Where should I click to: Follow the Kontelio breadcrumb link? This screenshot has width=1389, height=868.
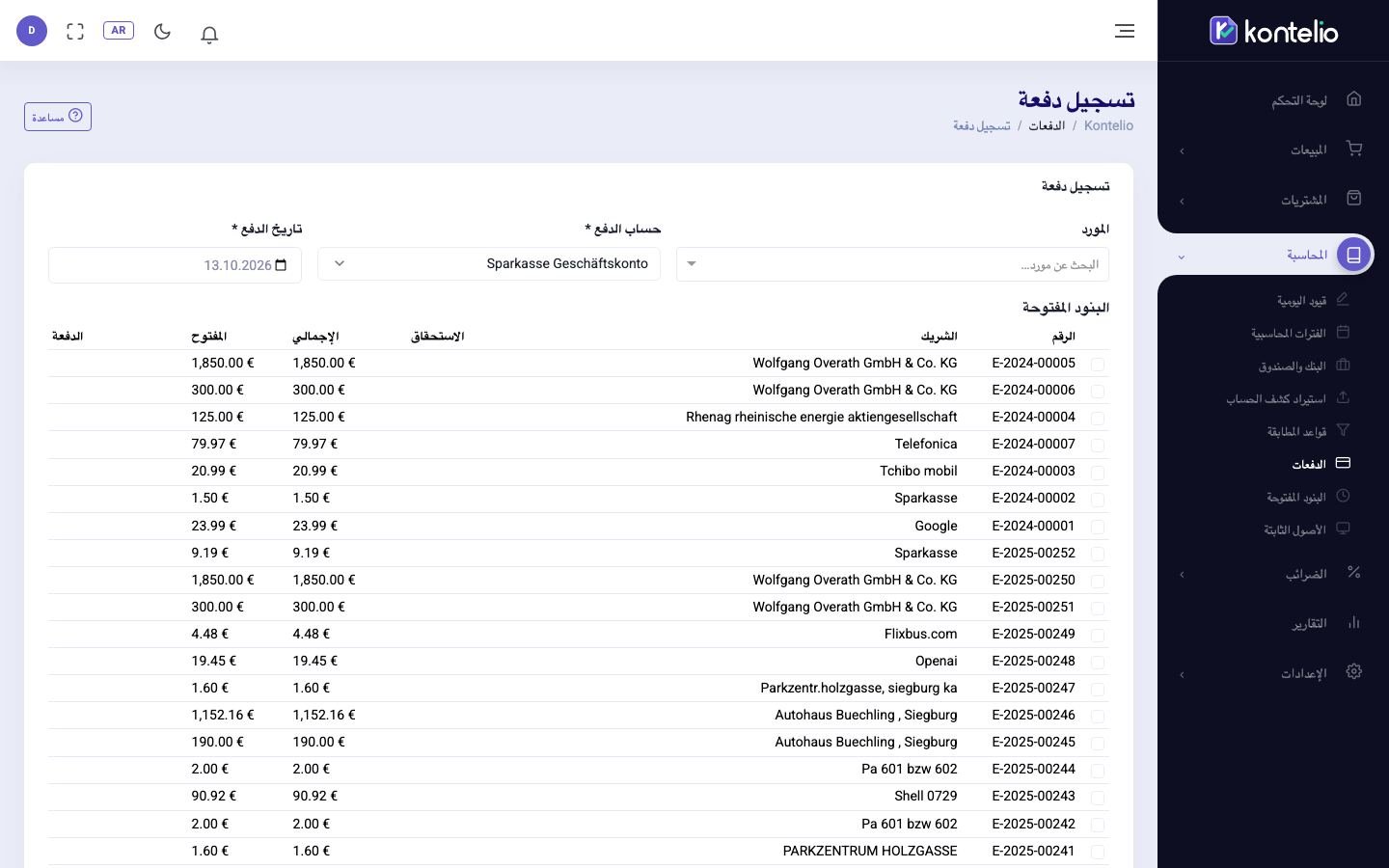[x=1108, y=126]
